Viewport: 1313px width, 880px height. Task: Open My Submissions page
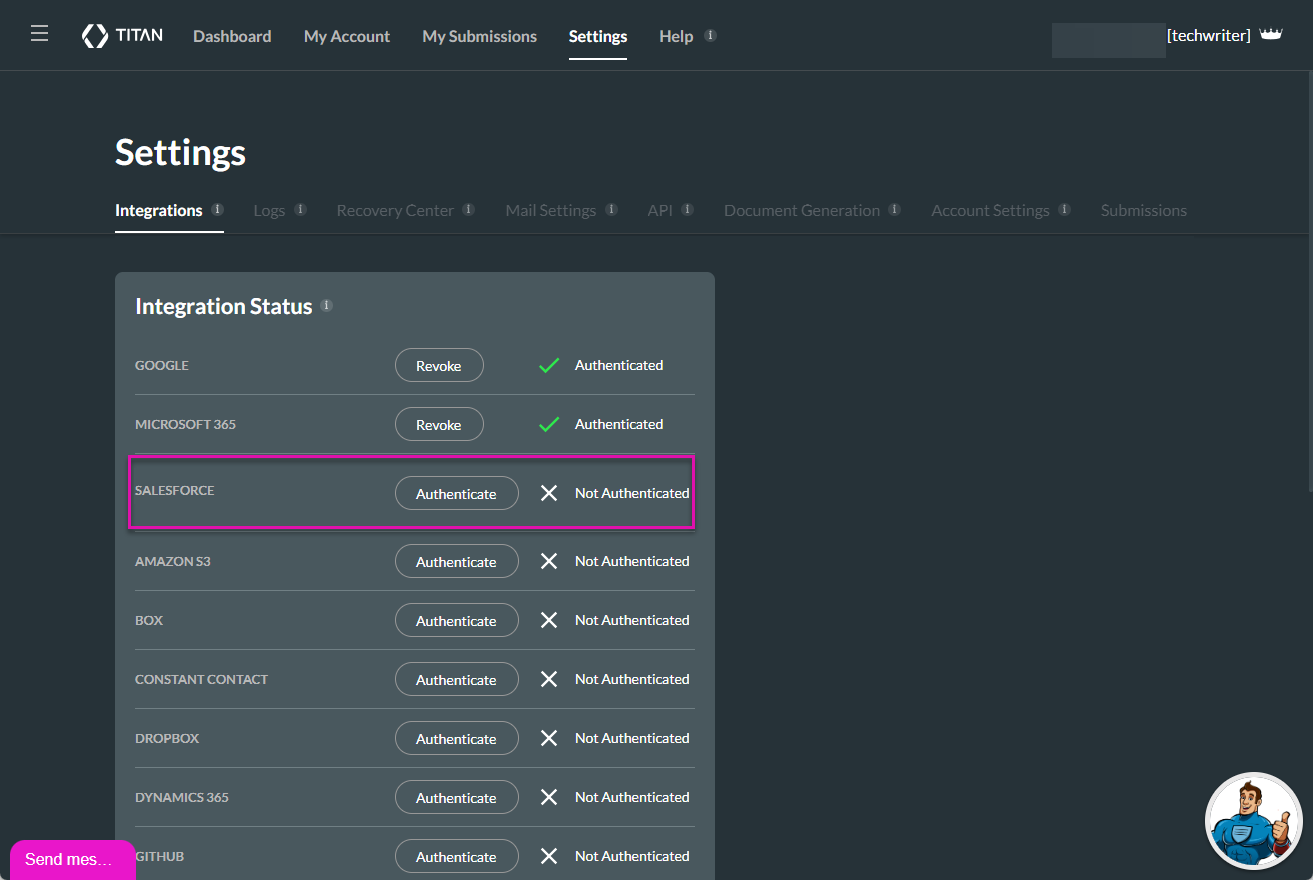pos(479,36)
